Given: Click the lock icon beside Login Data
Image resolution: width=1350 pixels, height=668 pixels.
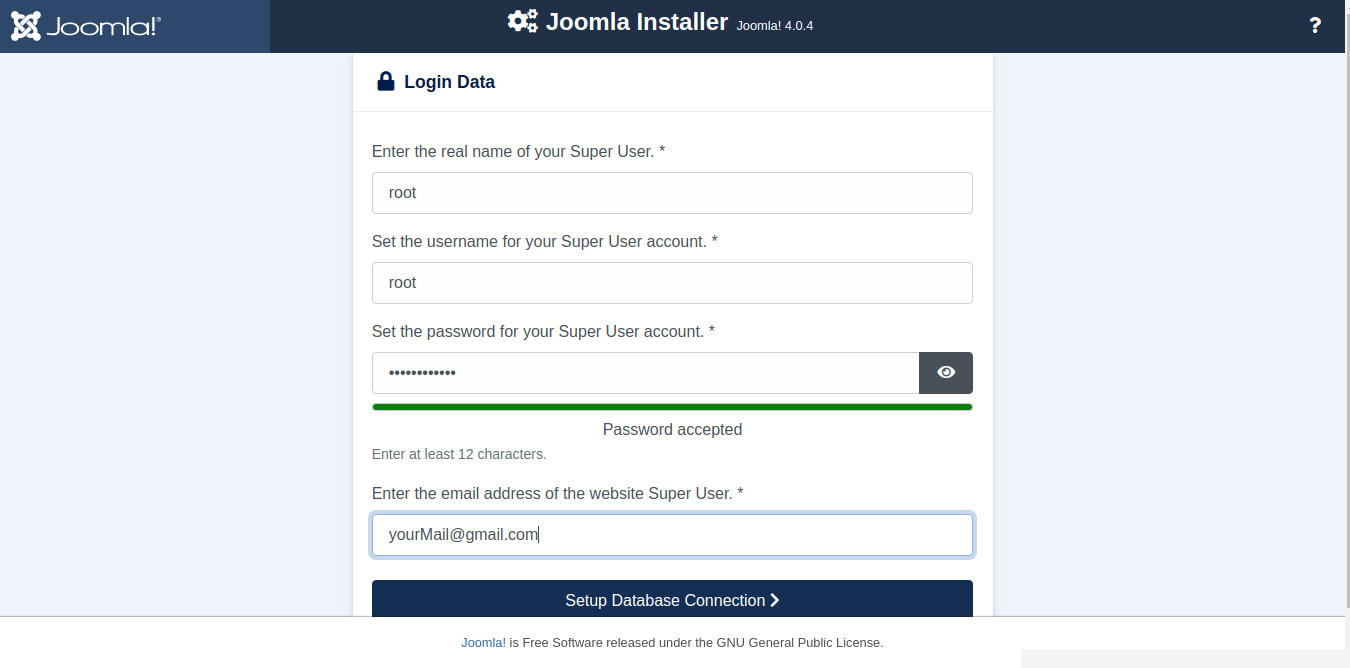Looking at the screenshot, I should tap(385, 82).
